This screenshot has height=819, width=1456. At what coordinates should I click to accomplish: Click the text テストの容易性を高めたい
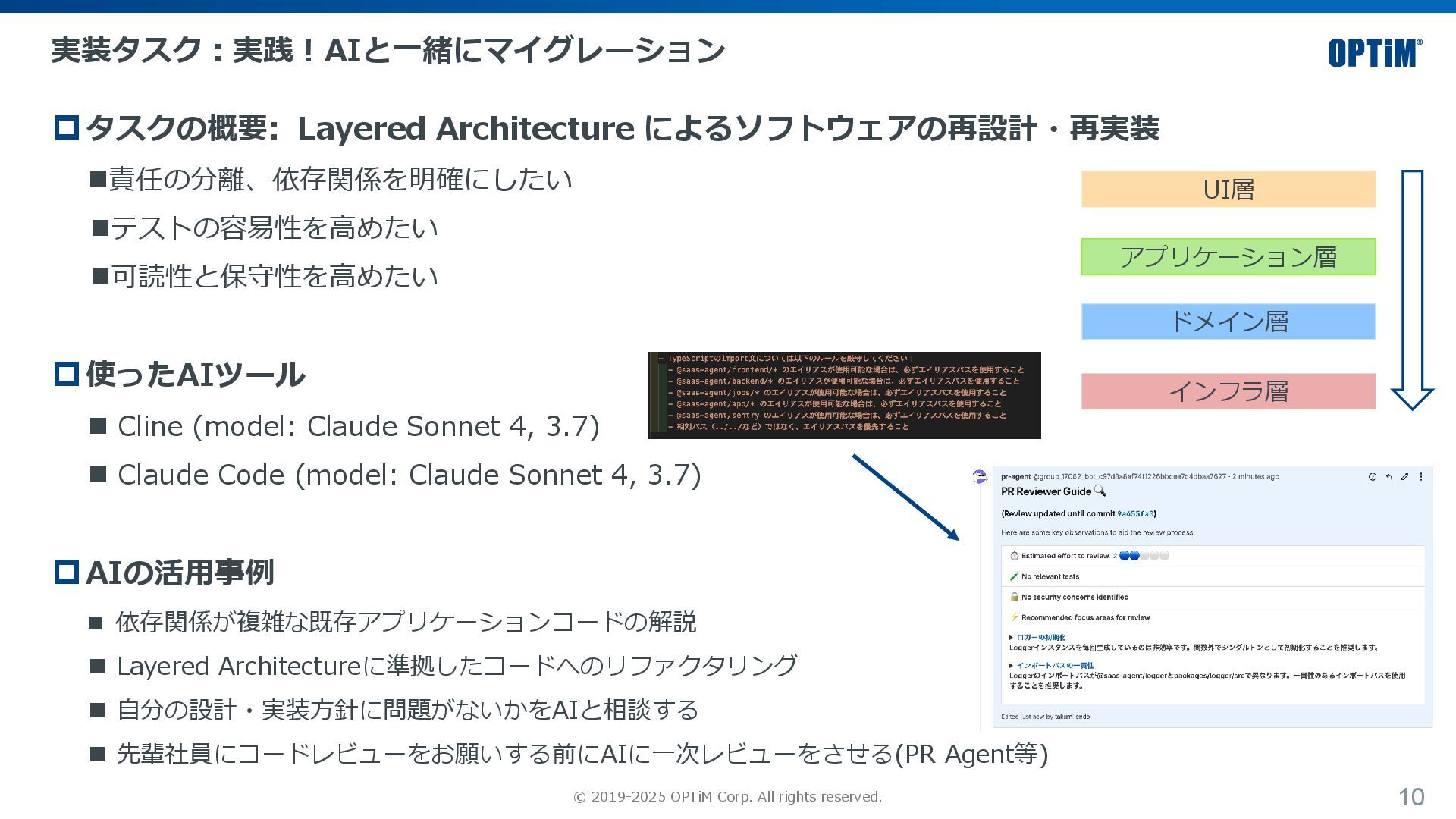coord(275,228)
